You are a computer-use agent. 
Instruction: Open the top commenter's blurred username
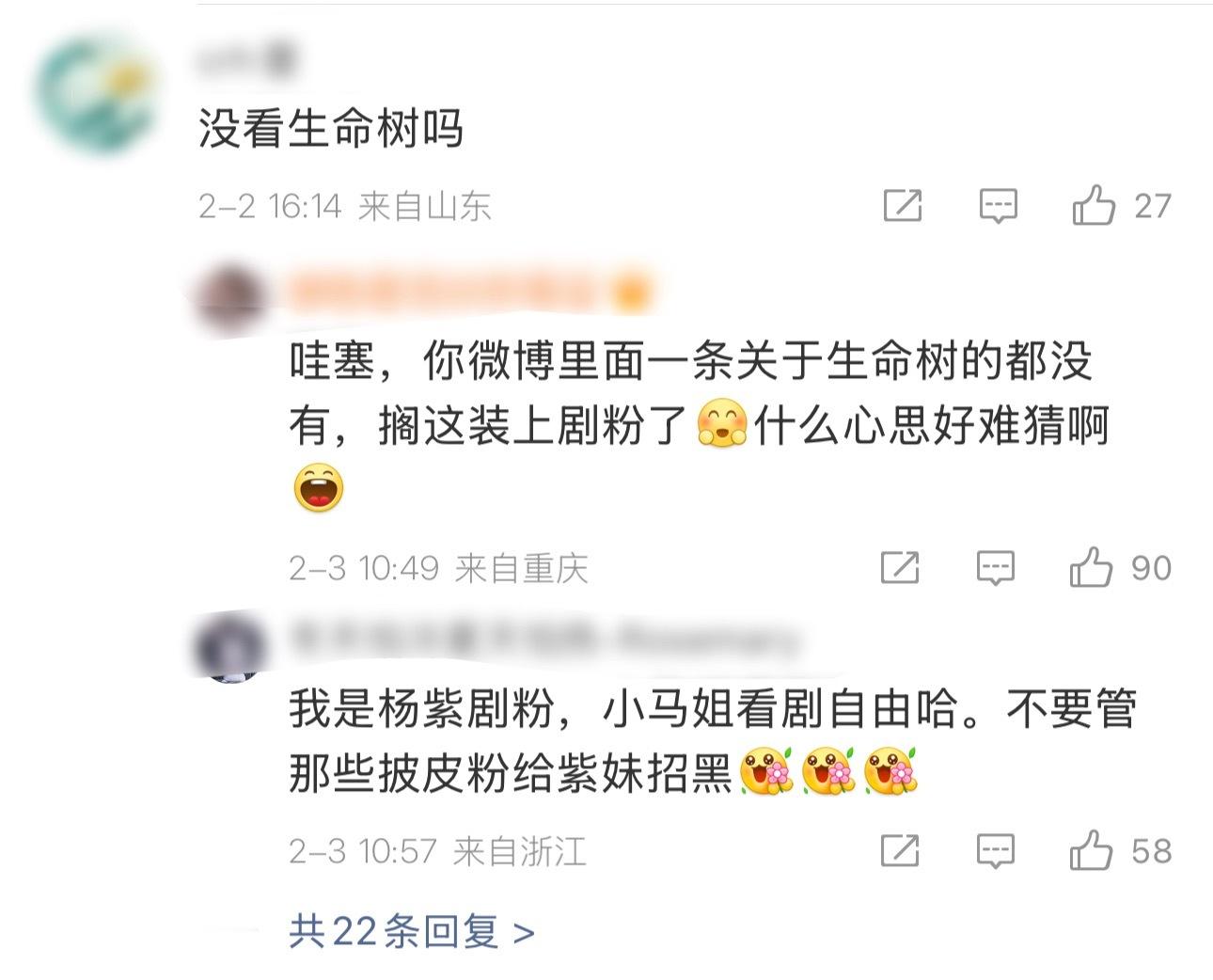(246, 62)
